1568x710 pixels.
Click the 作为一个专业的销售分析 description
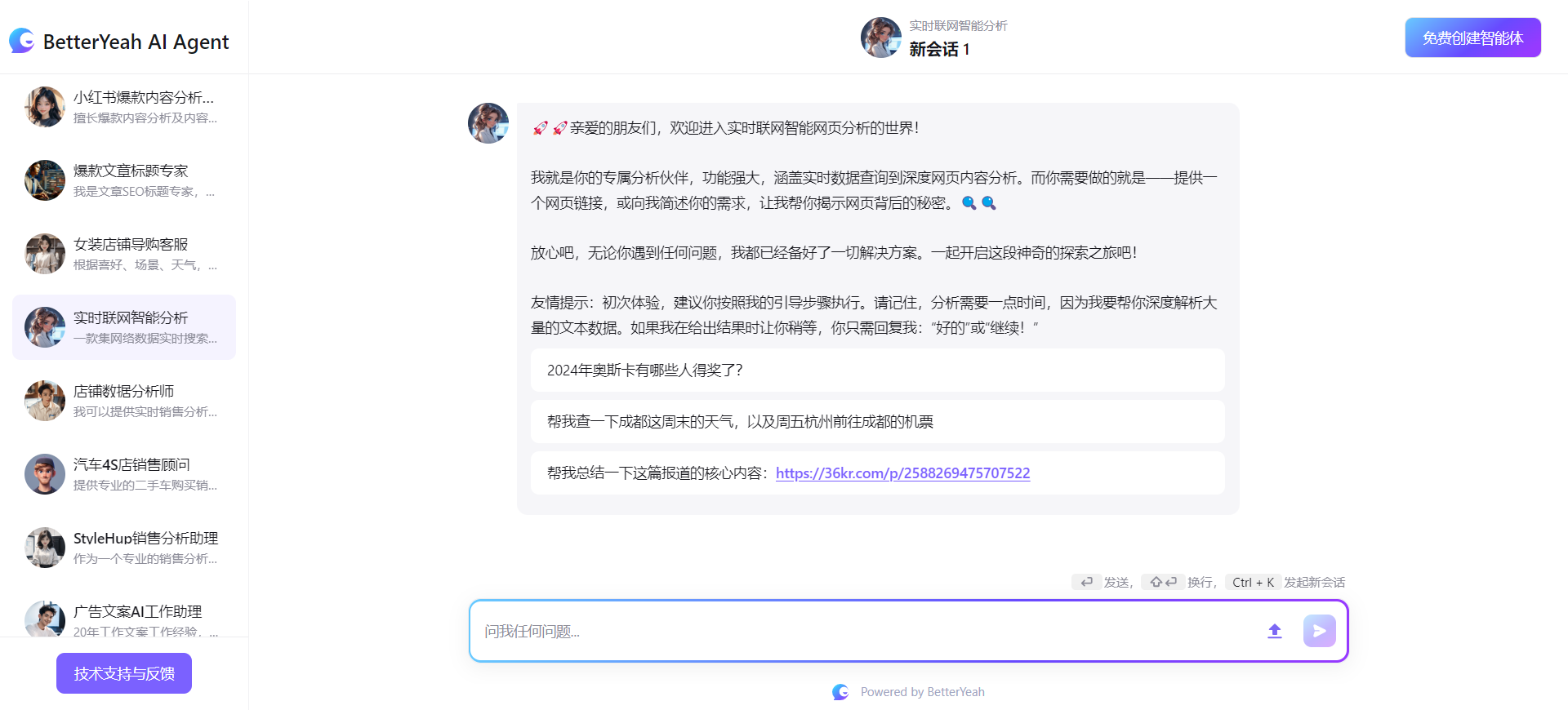145,559
